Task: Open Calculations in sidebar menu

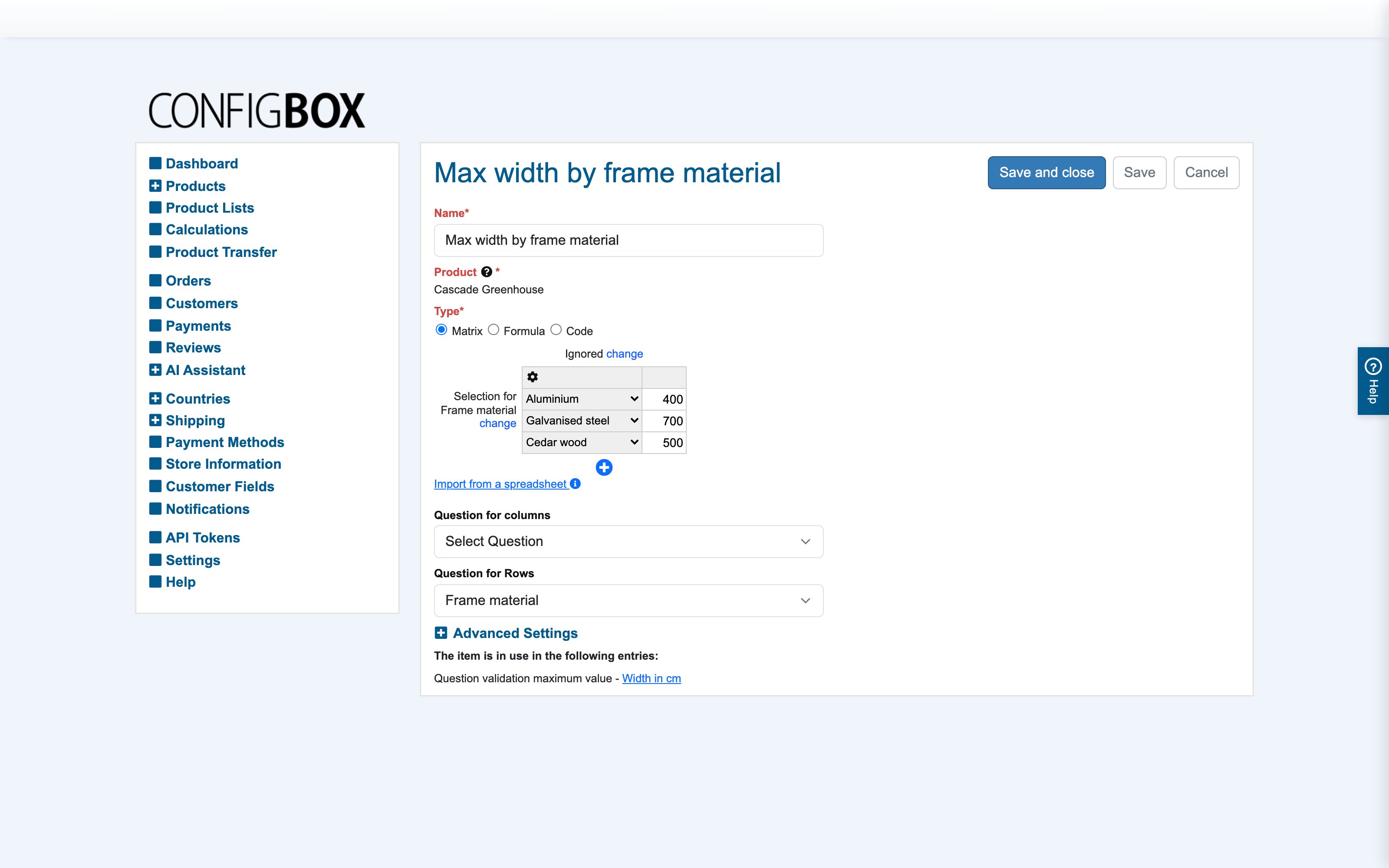Action: coord(207,230)
